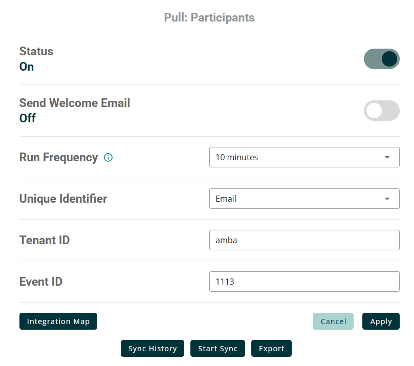Image resolution: width=414 pixels, height=366 pixels.
Task: Start Sync now
Action: (217, 348)
